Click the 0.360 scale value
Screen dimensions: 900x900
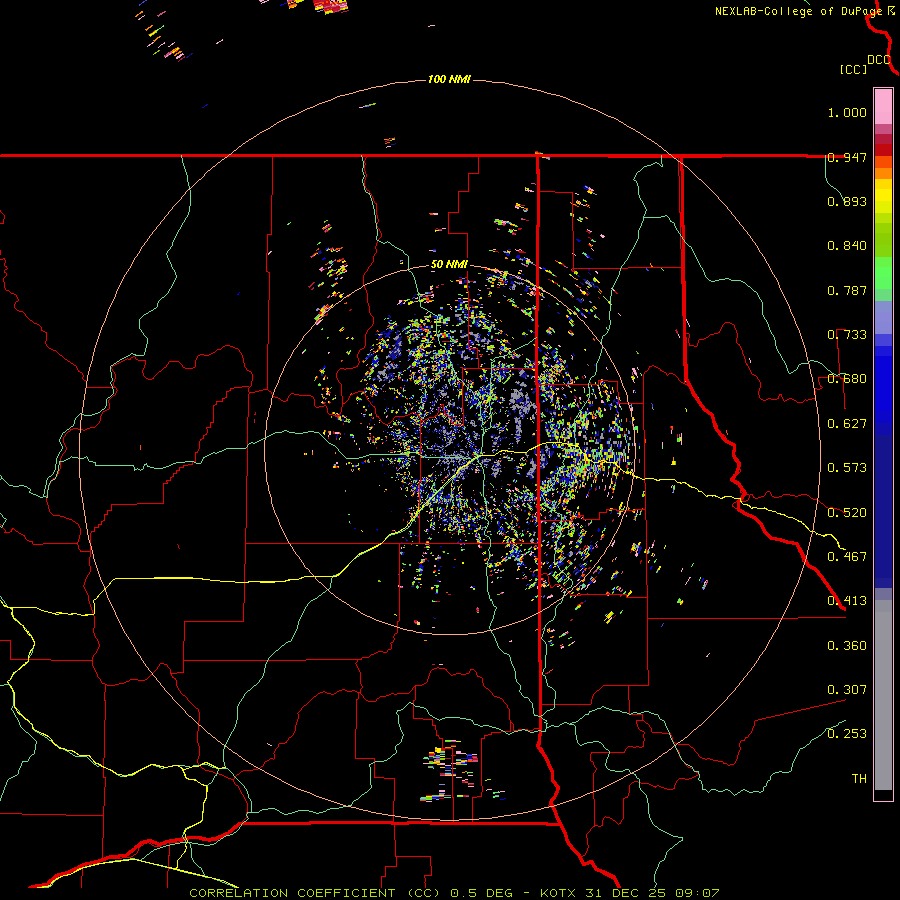point(847,646)
